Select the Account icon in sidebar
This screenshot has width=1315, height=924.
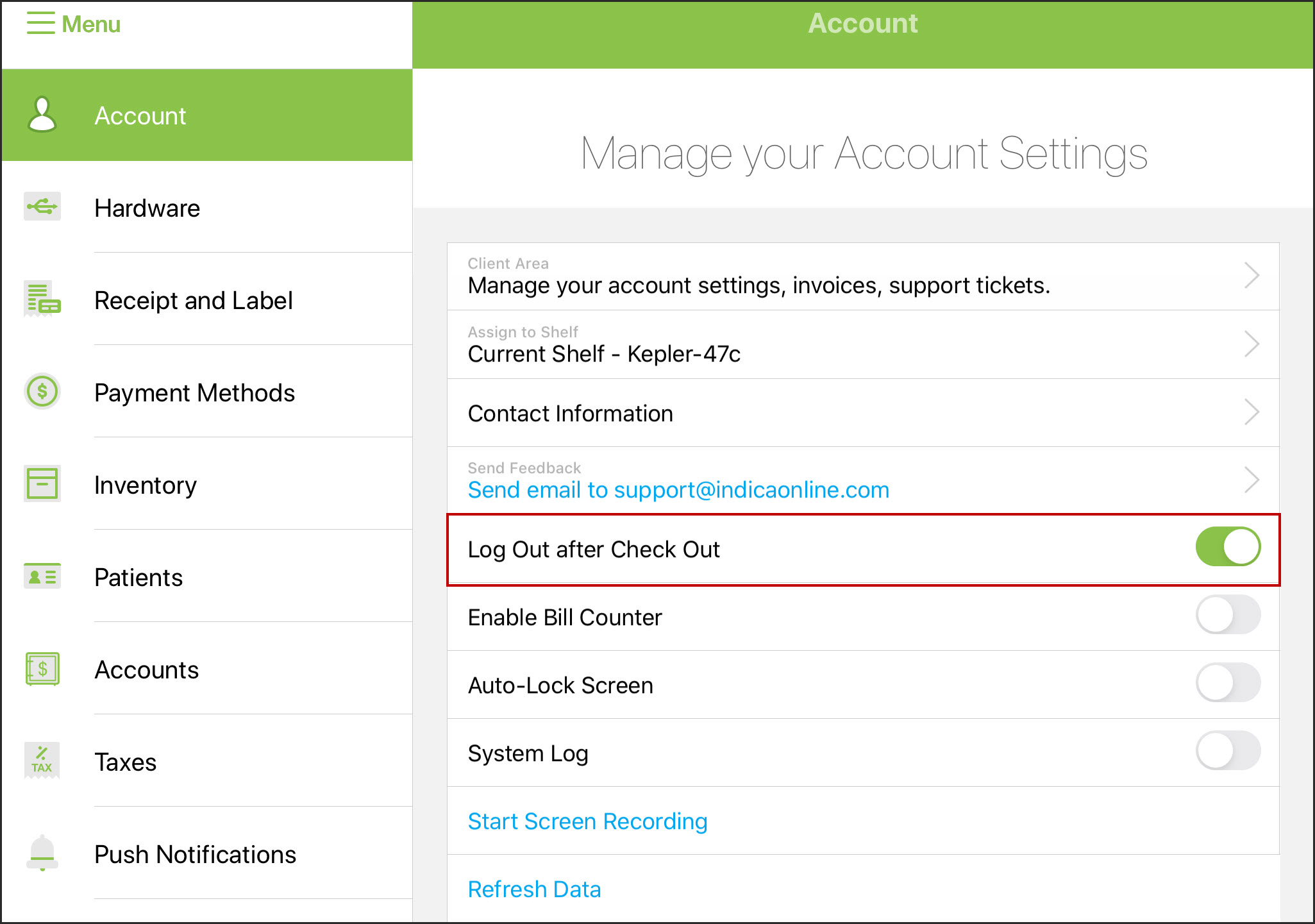[x=42, y=115]
